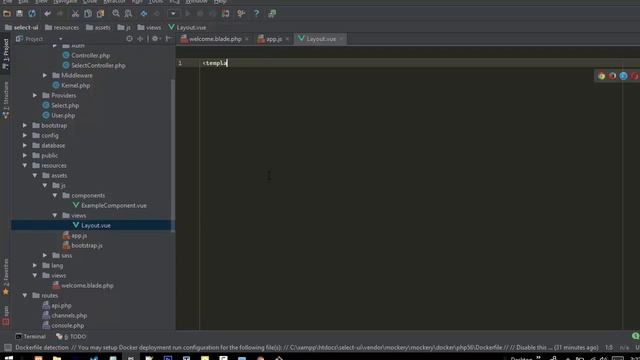Click the Run play icon
Image resolution: width=640 pixels, height=360 pixels.
(188, 13)
